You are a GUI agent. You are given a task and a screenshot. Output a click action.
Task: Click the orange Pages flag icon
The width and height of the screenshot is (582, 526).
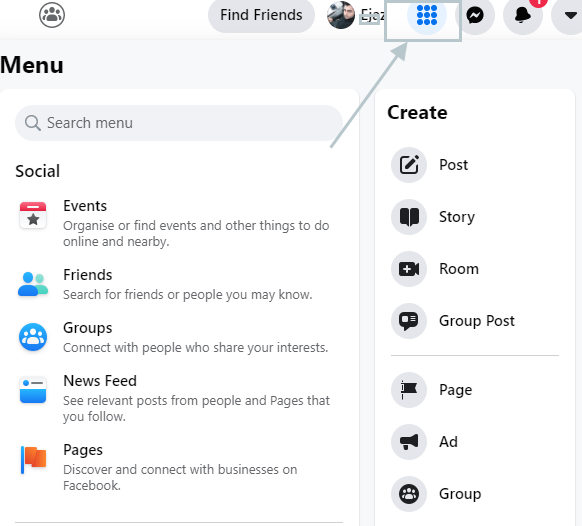[x=33, y=459]
